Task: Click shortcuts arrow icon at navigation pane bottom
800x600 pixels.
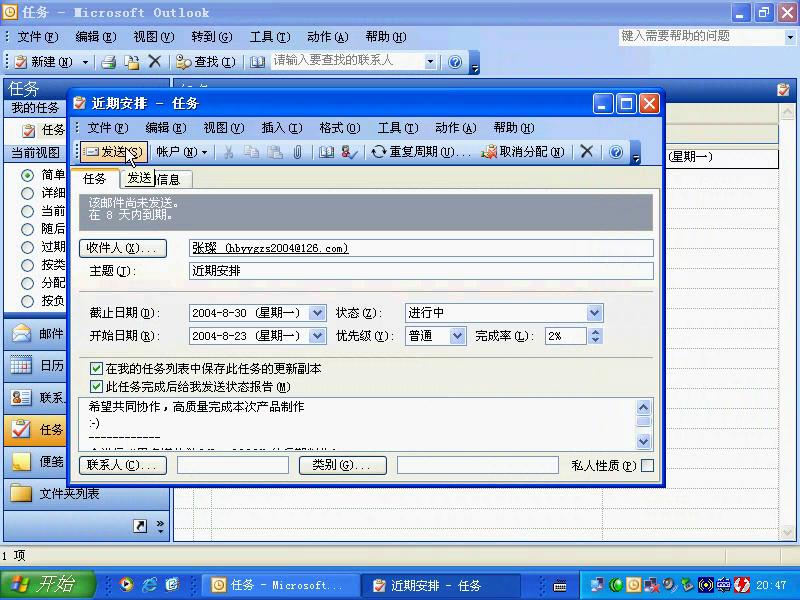Action: click(140, 526)
